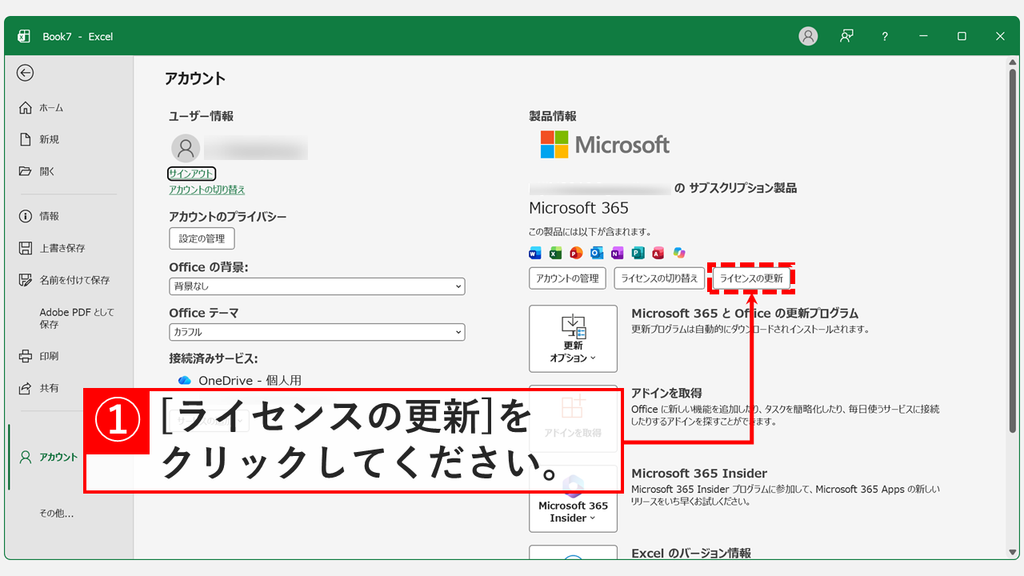The height and width of the screenshot is (576, 1024).
Task: Click the Publisher app icon
Action: click(638, 253)
